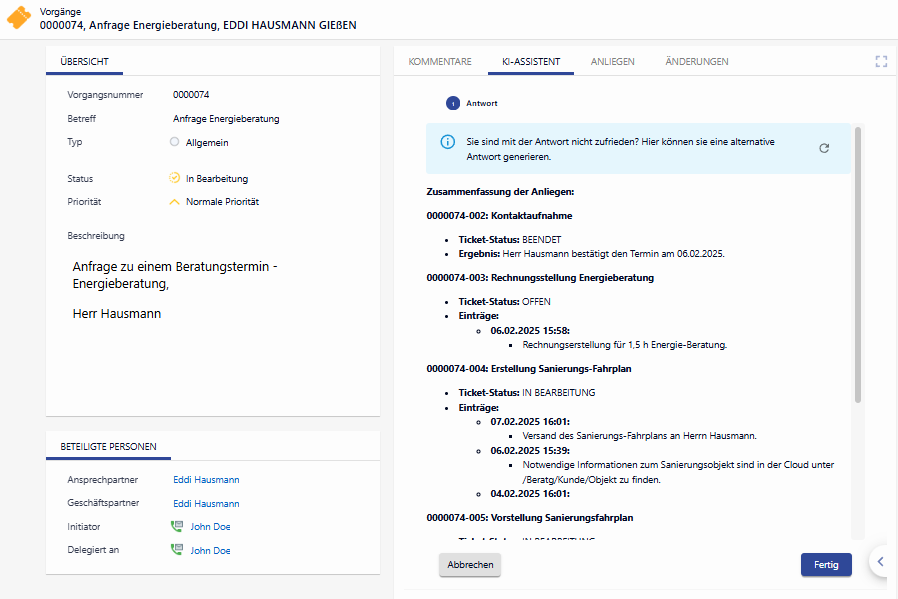The width and height of the screenshot is (898, 599).
Task: Open Ansprechpartner Eddi Hausmann link
Action: (x=206, y=480)
